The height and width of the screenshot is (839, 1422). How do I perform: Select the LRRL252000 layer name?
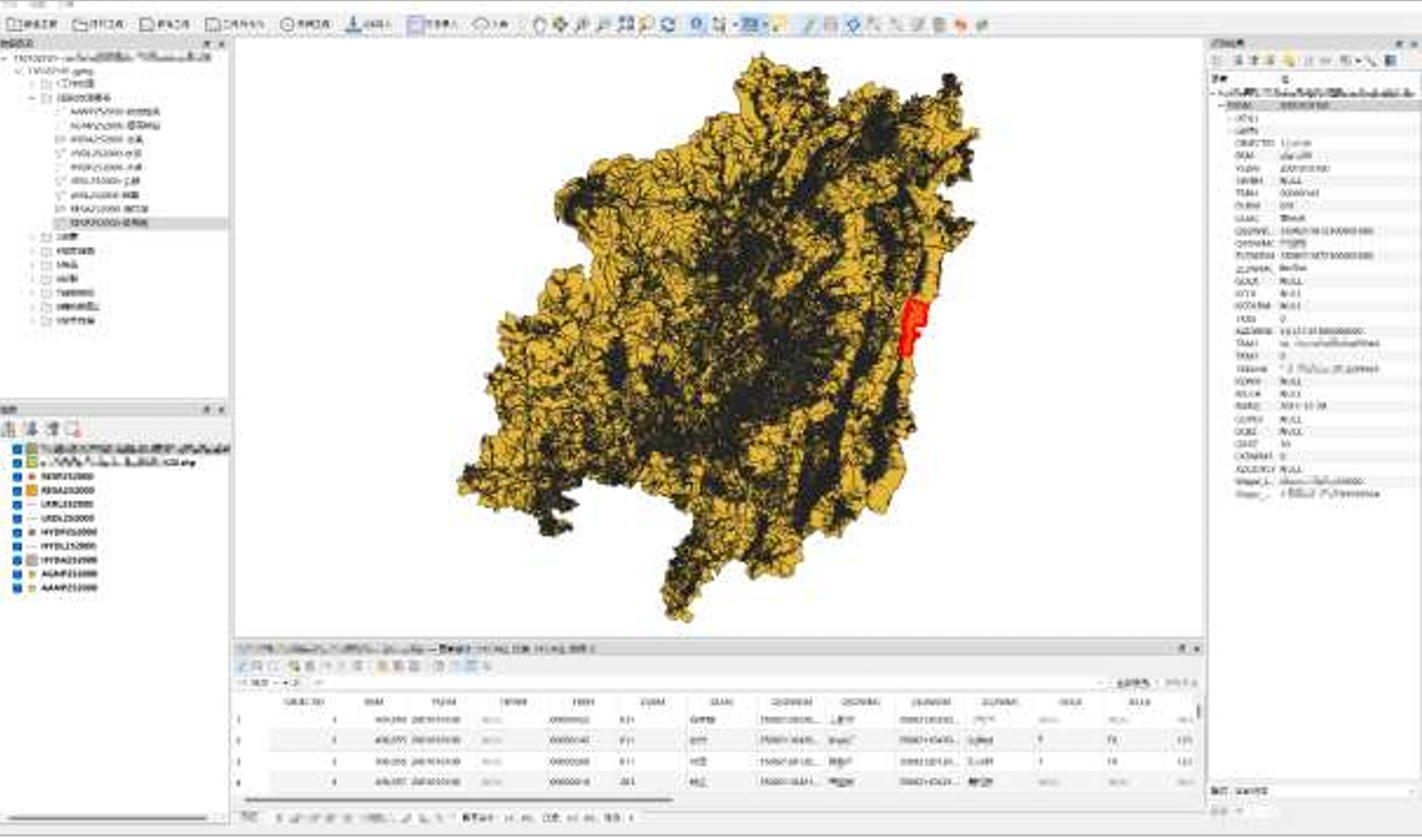(68, 505)
